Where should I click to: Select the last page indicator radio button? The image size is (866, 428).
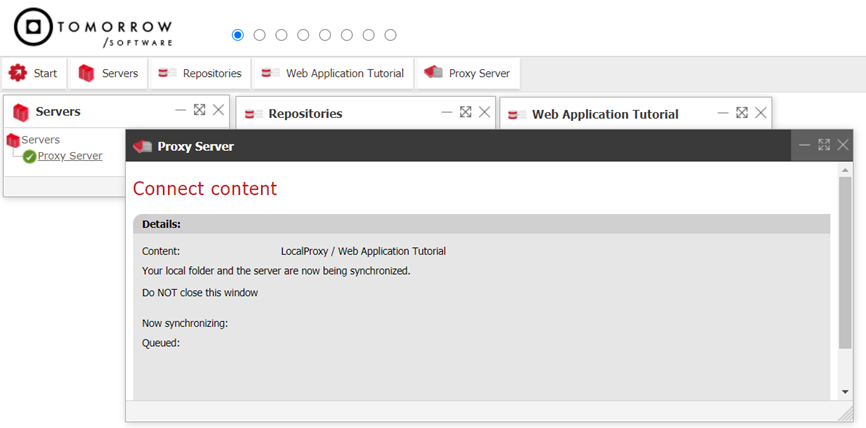point(391,35)
